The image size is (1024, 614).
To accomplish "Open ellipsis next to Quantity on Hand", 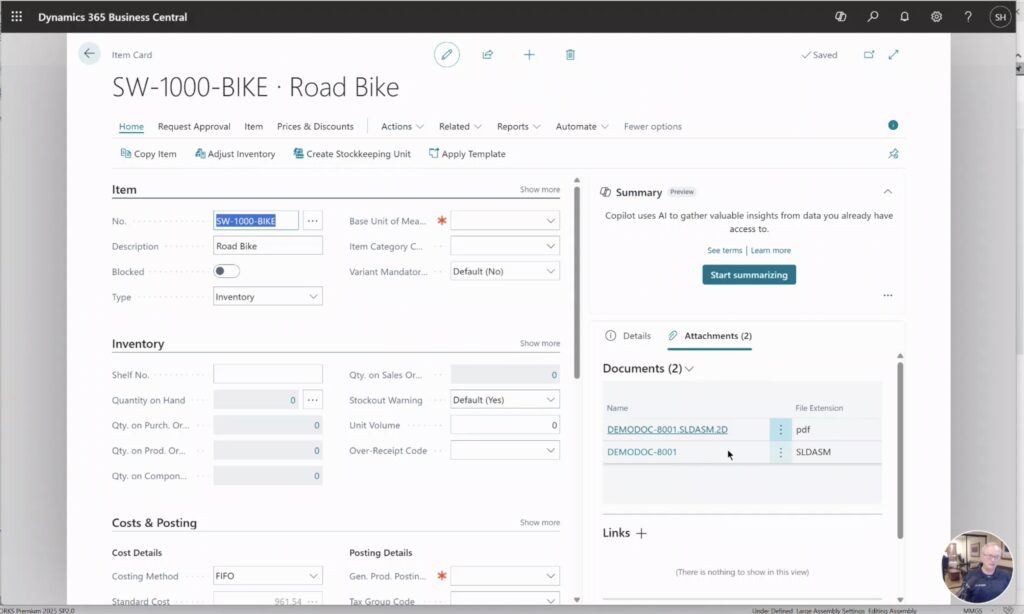I will pyautogui.click(x=313, y=400).
